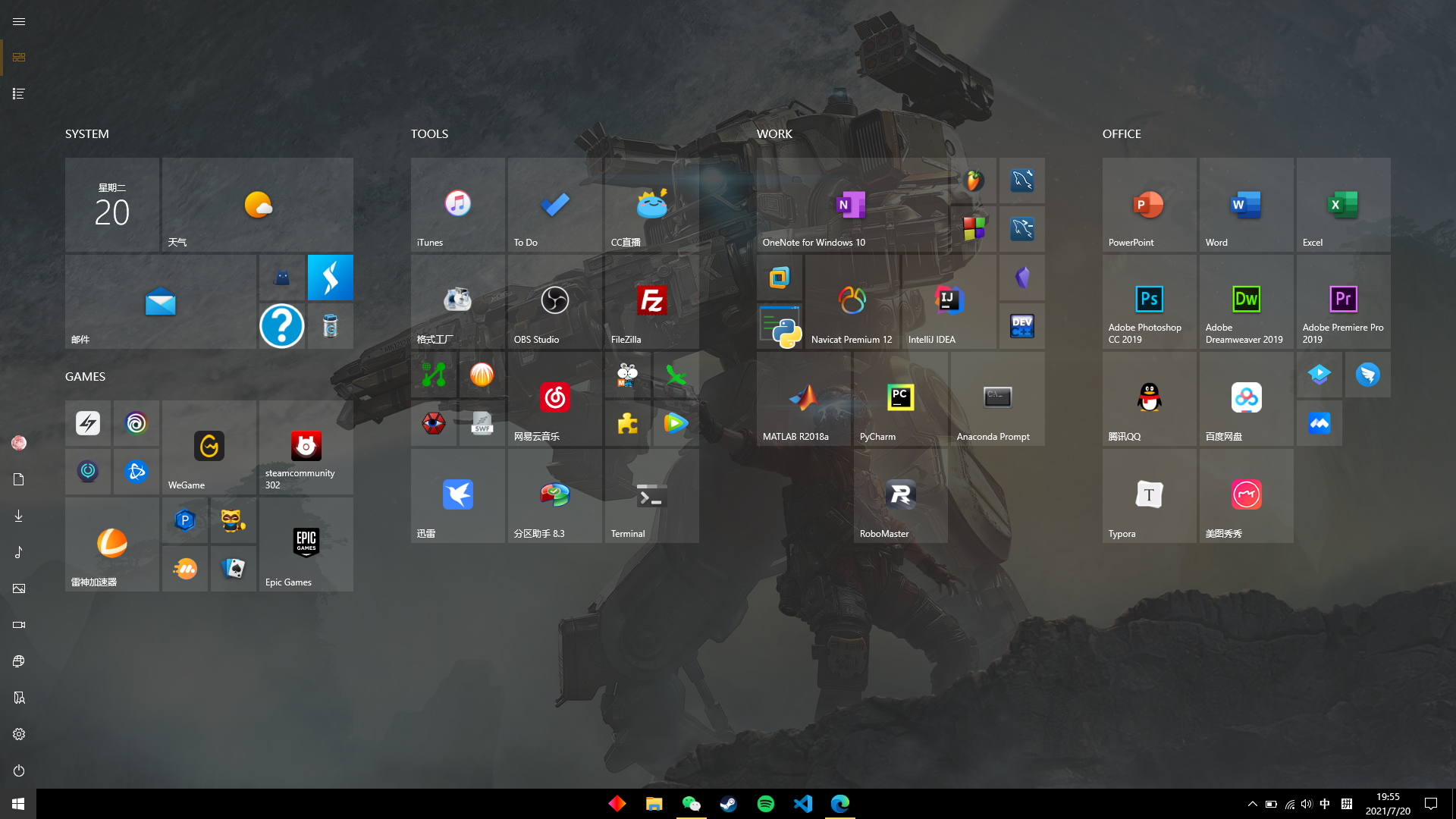Open FileZilla tile
Screen dimensions: 1456x819
[651, 302]
